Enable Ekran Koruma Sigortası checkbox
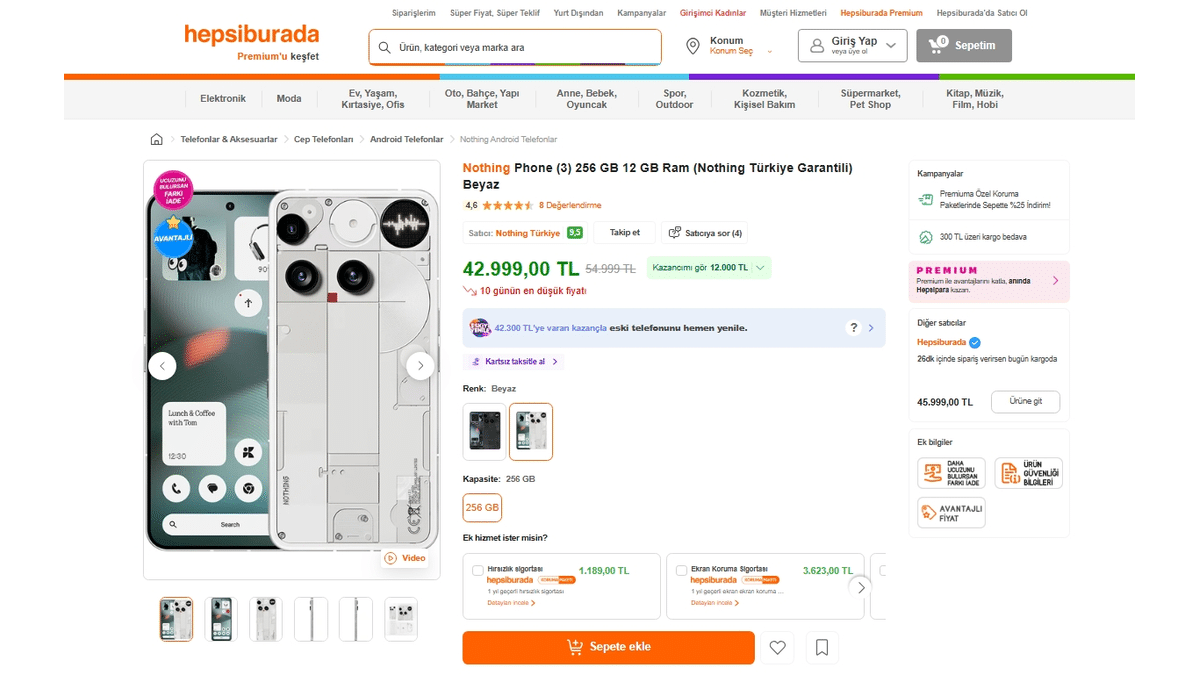Viewport: 1200px width, 675px height. coord(681,570)
